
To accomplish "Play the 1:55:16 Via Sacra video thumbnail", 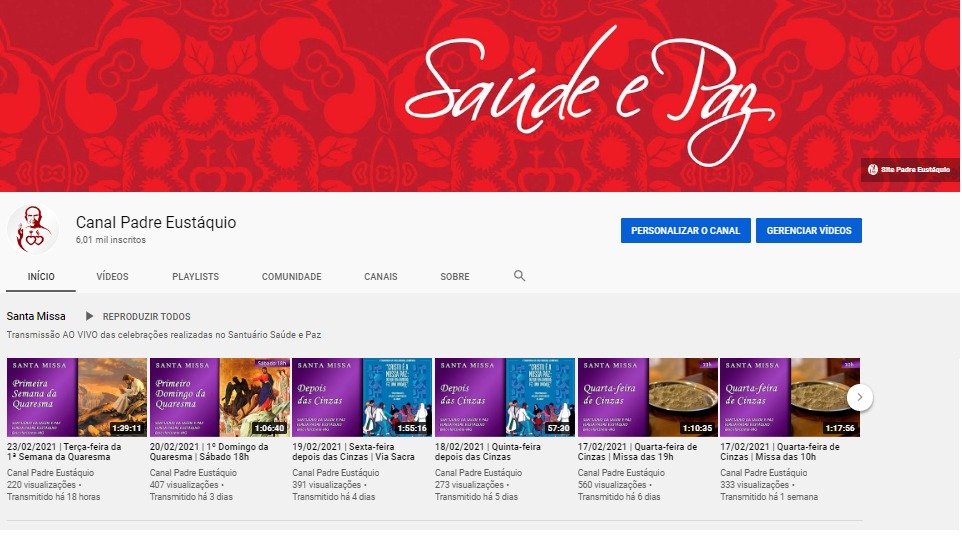I will (362, 397).
